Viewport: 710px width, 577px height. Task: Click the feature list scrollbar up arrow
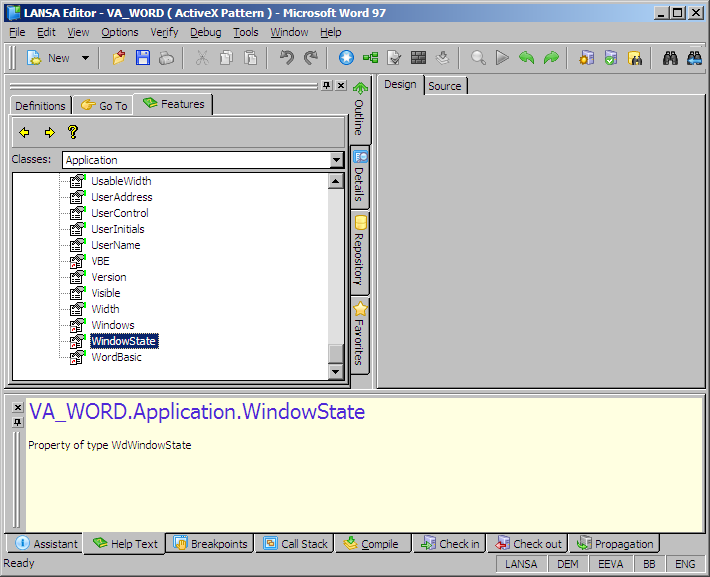click(x=336, y=181)
